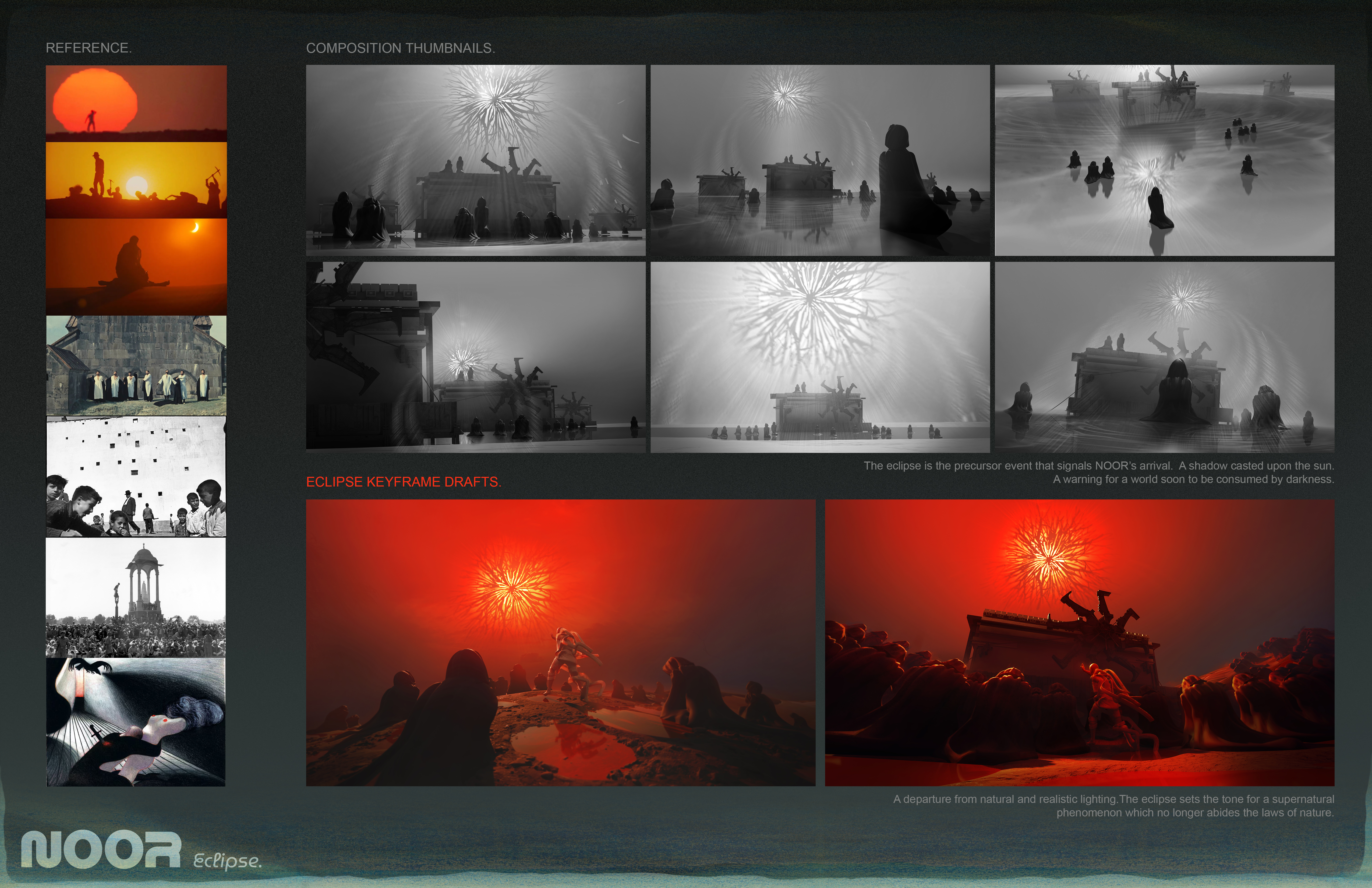Select the black-and-white children wall photograph
The width and height of the screenshot is (1372, 888).
click(x=136, y=477)
